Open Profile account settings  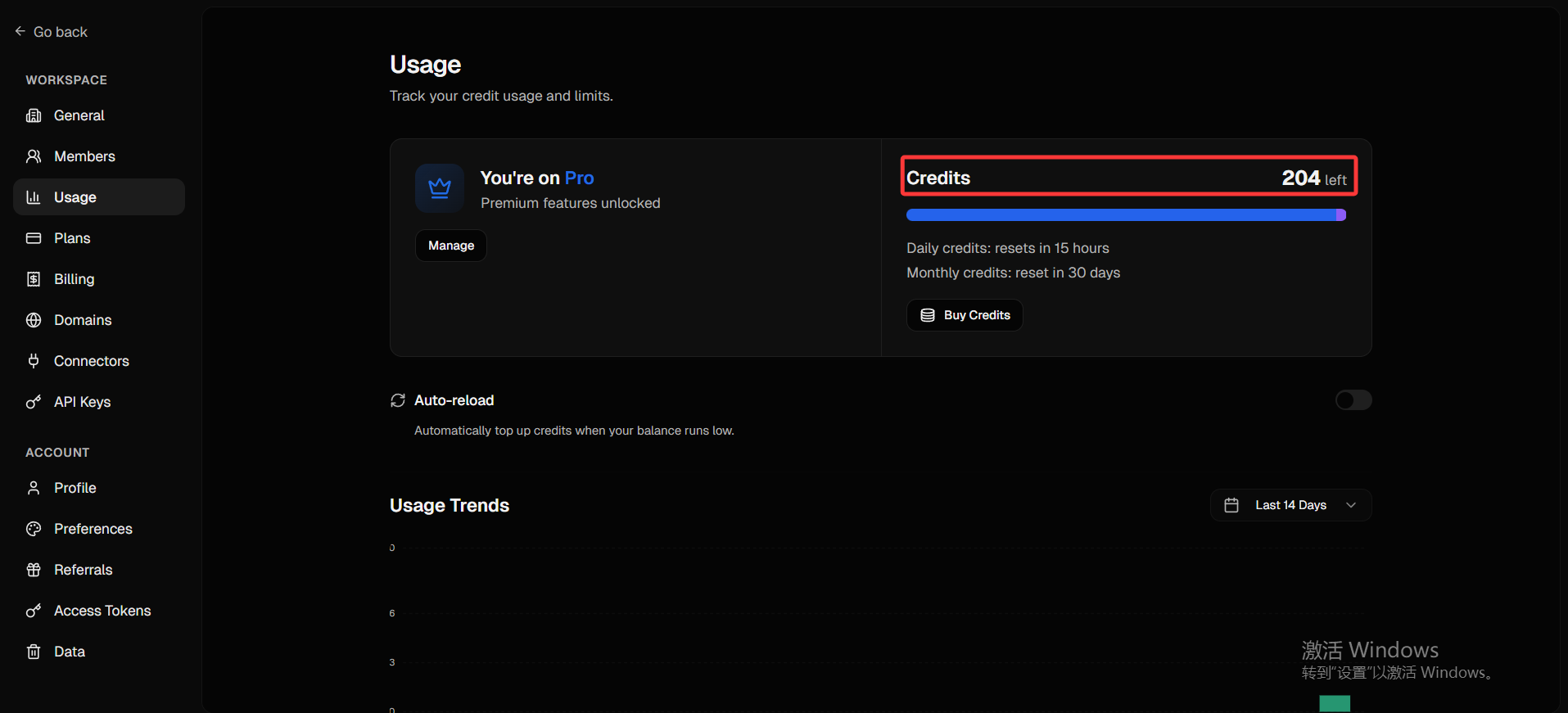pyautogui.click(x=99, y=488)
